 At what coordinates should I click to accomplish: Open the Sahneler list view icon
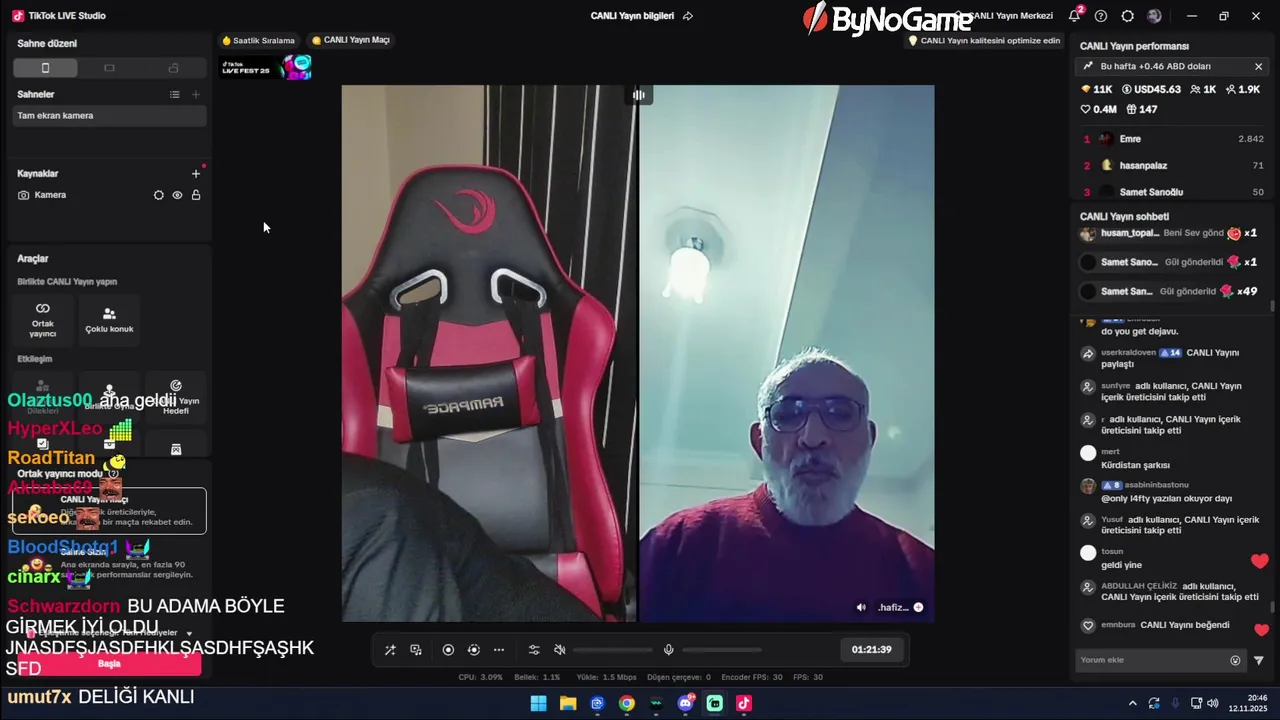coord(174,94)
